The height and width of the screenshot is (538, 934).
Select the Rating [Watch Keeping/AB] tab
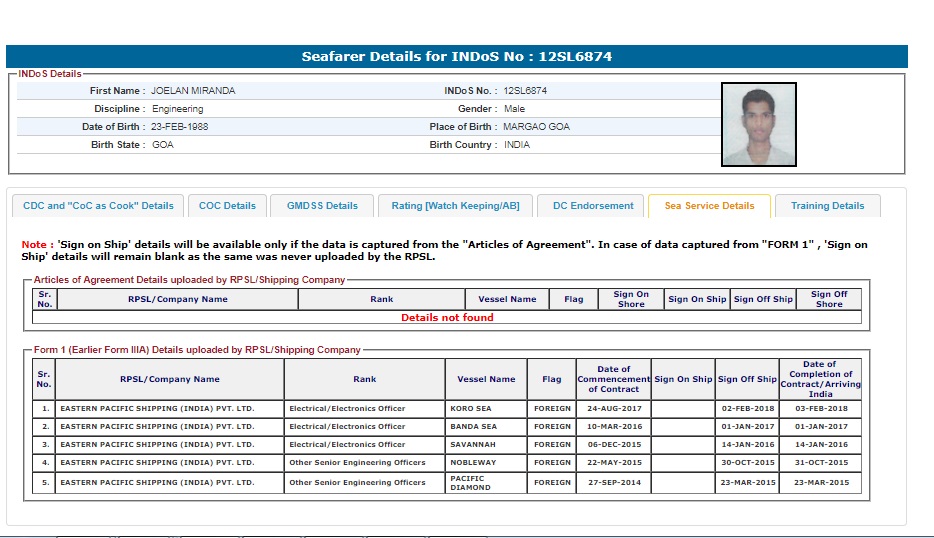click(455, 206)
